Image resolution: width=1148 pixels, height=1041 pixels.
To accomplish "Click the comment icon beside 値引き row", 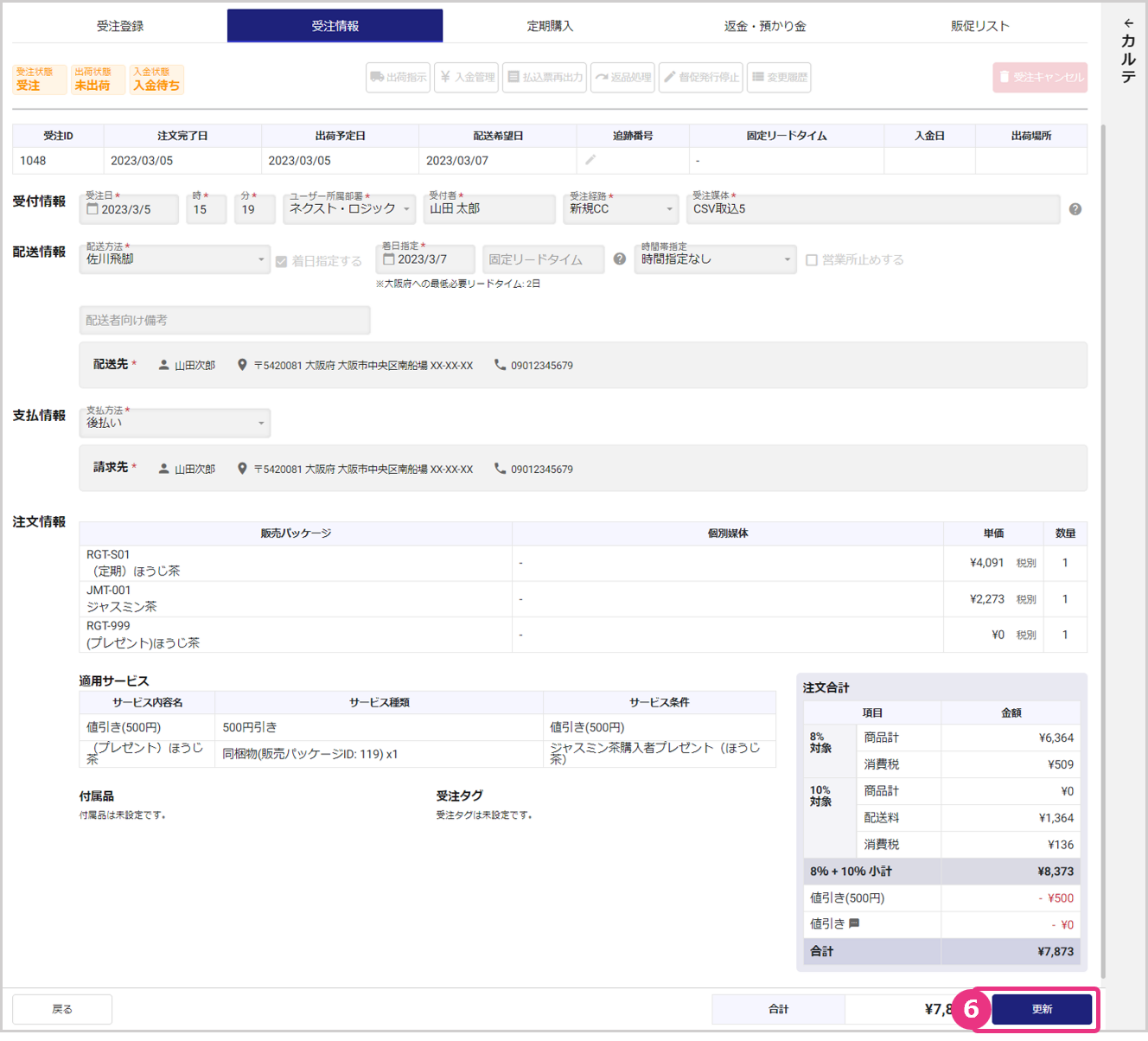I will (x=854, y=923).
